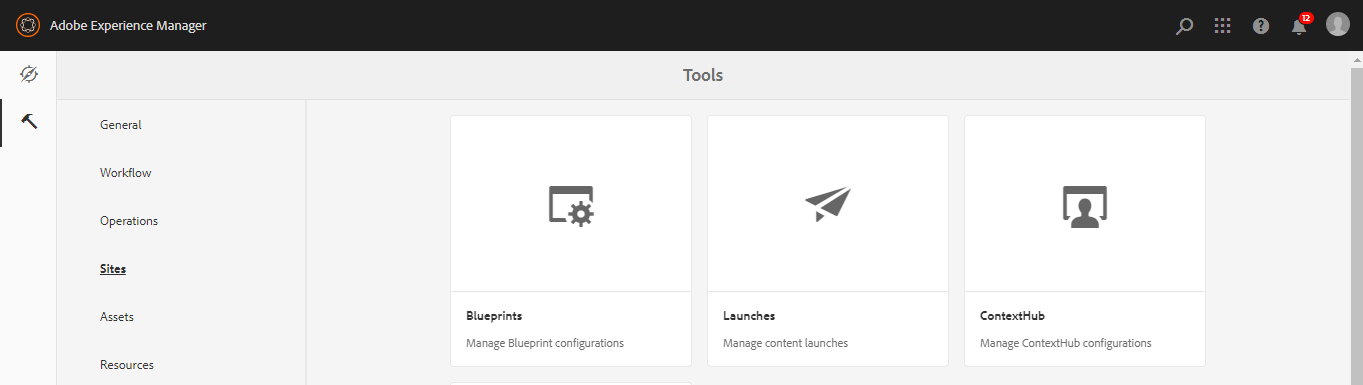Select the Tools hammer icon in left rail
1363x385 pixels.
[28, 122]
